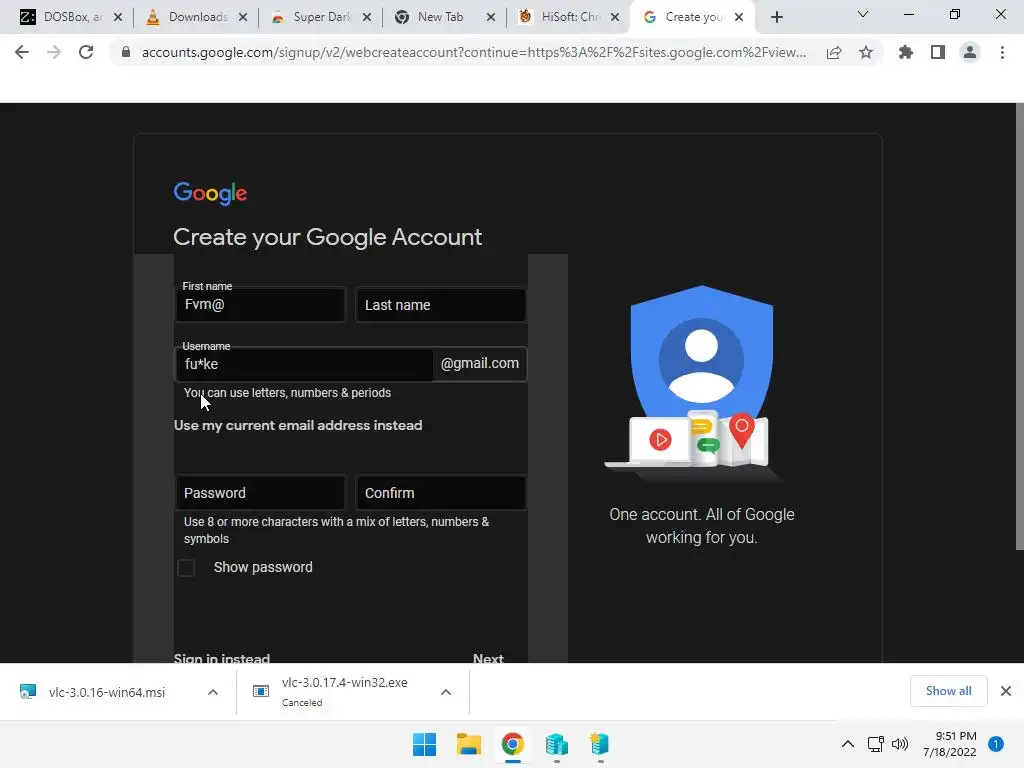Open the Extensions puzzle icon
The width and height of the screenshot is (1024, 768).
click(905, 52)
